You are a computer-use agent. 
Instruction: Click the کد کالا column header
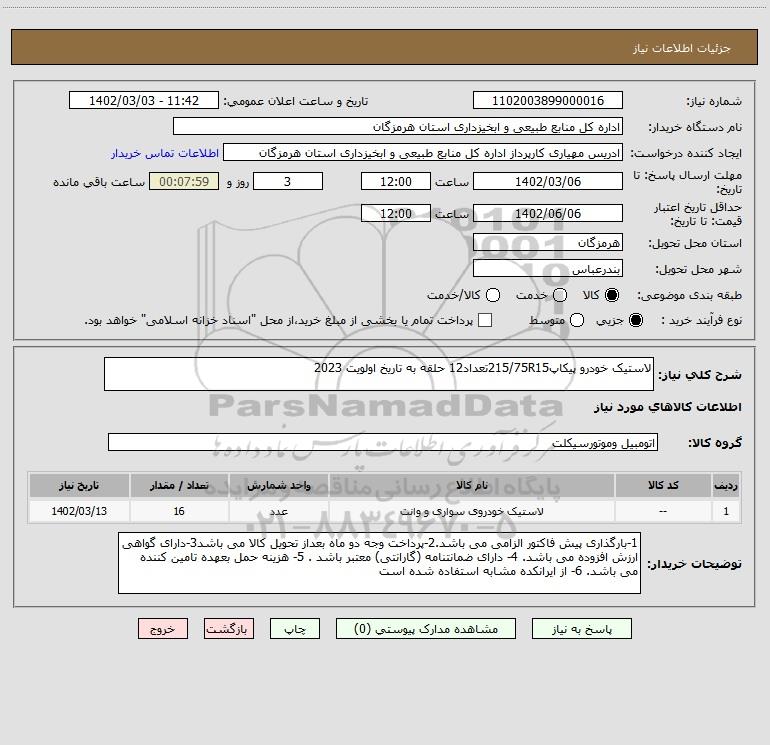(x=663, y=485)
